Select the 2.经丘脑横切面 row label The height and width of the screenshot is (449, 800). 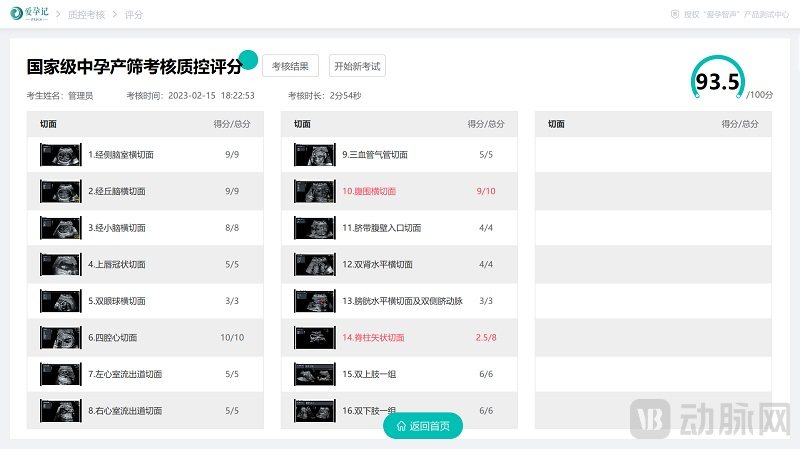(x=117, y=191)
